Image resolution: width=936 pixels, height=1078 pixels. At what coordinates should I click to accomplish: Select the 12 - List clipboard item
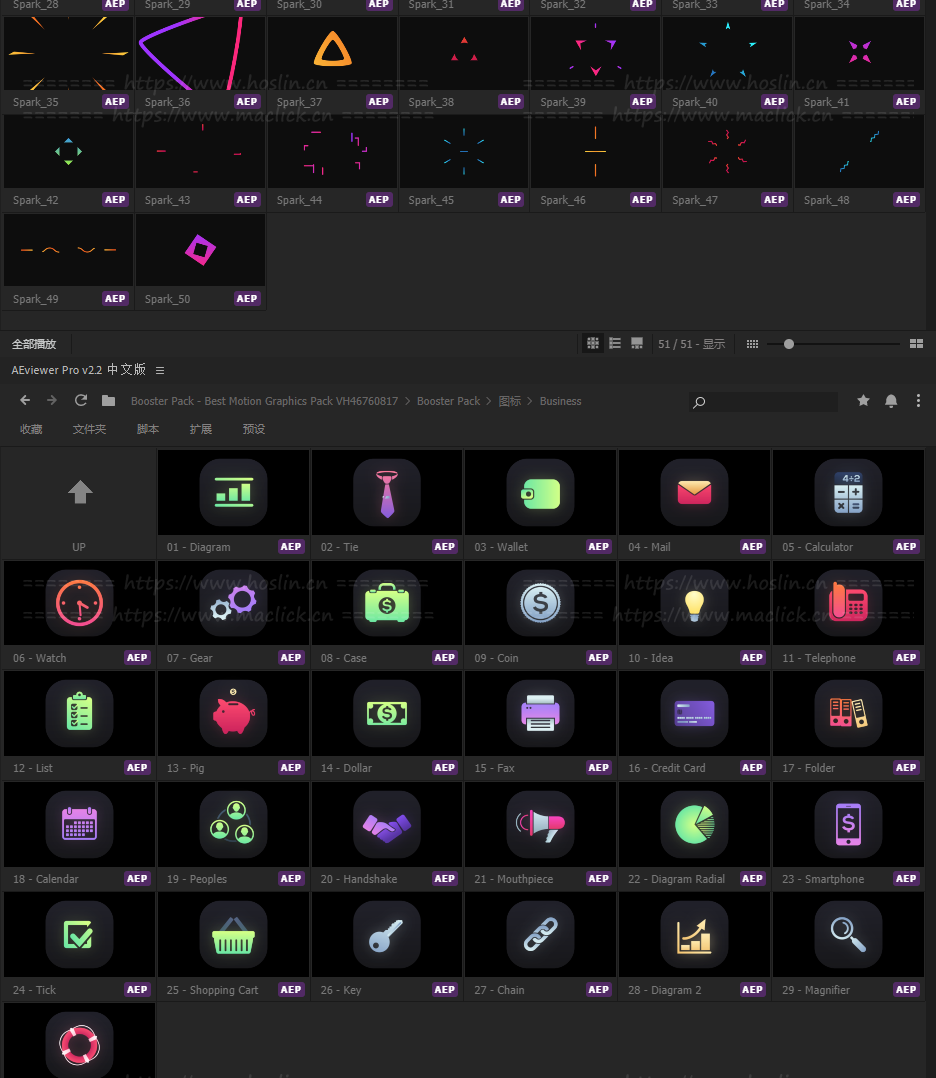click(79, 725)
